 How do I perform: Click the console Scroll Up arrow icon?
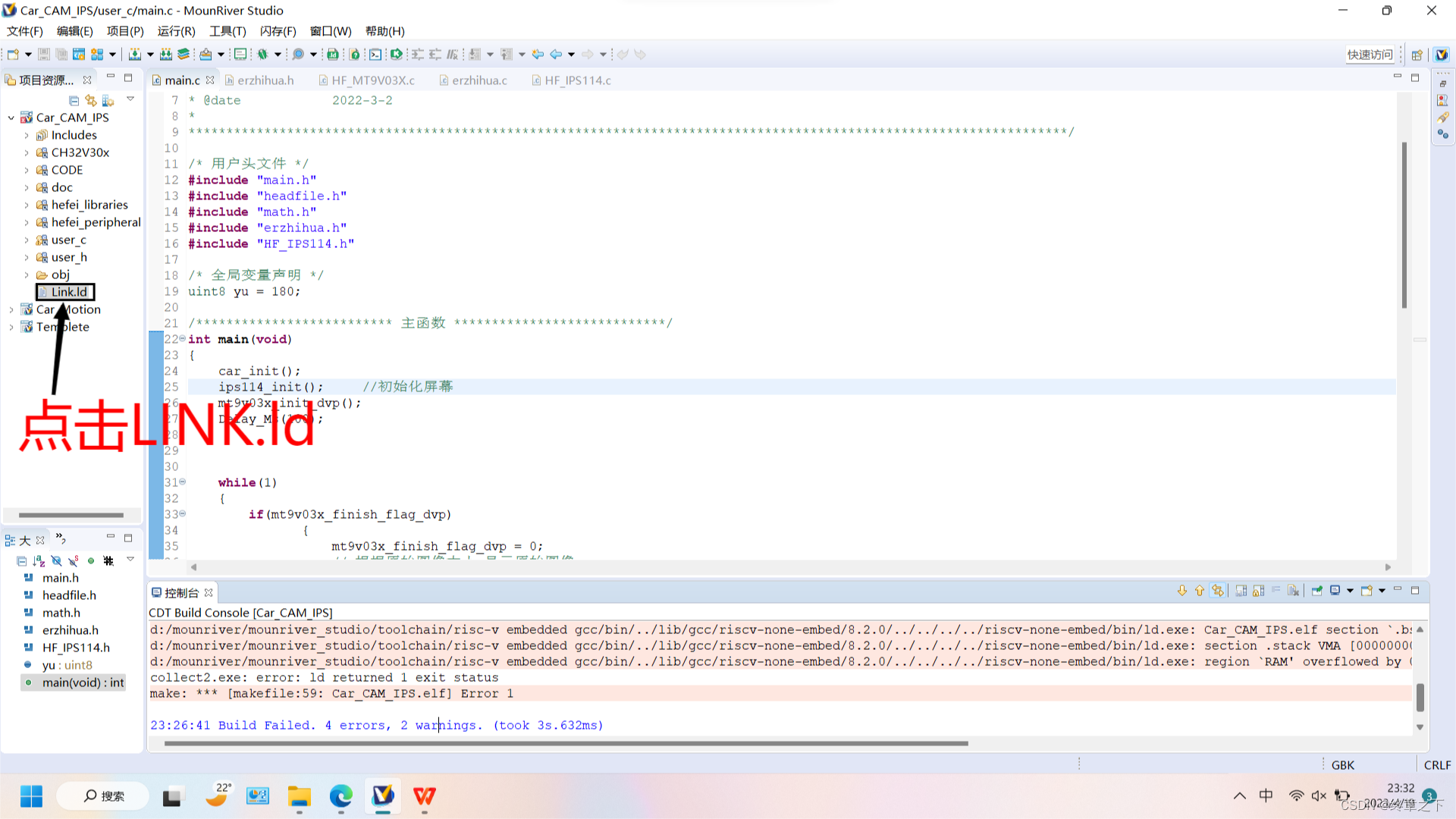click(1199, 591)
